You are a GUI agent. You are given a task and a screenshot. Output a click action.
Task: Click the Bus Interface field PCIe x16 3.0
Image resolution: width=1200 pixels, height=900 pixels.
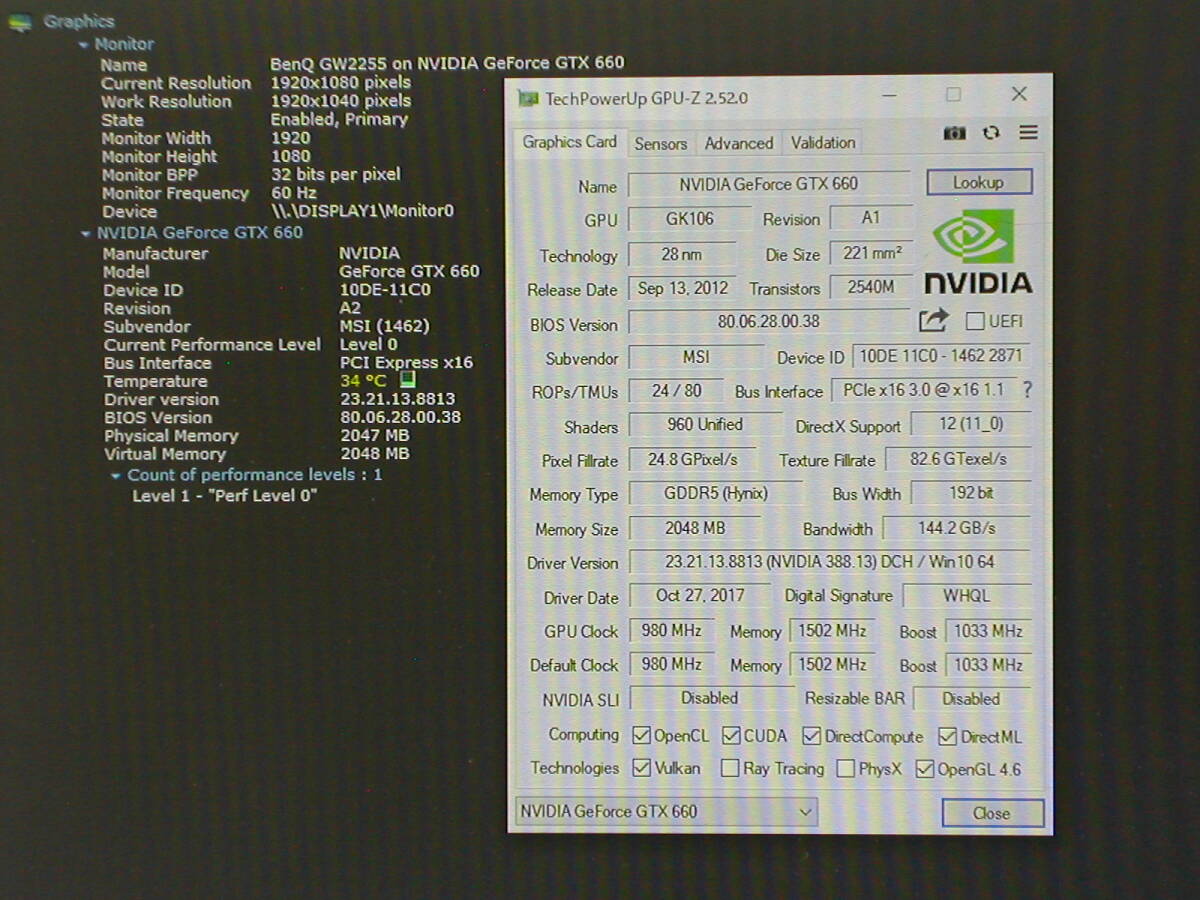tap(923, 390)
